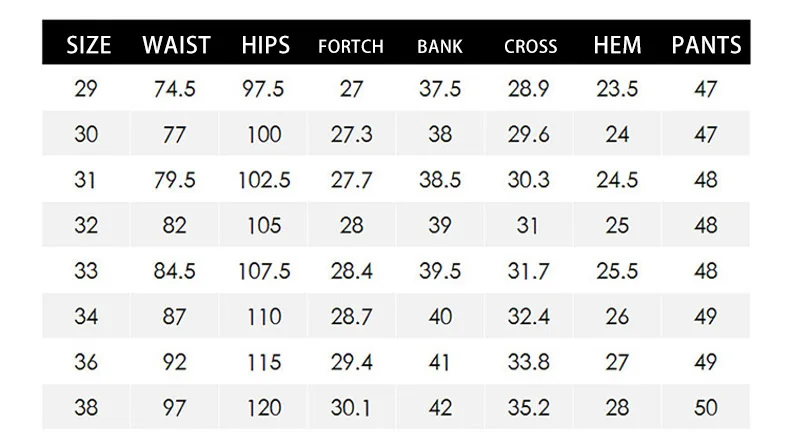
Task: Select the hem value 25.5
Action: (x=617, y=272)
